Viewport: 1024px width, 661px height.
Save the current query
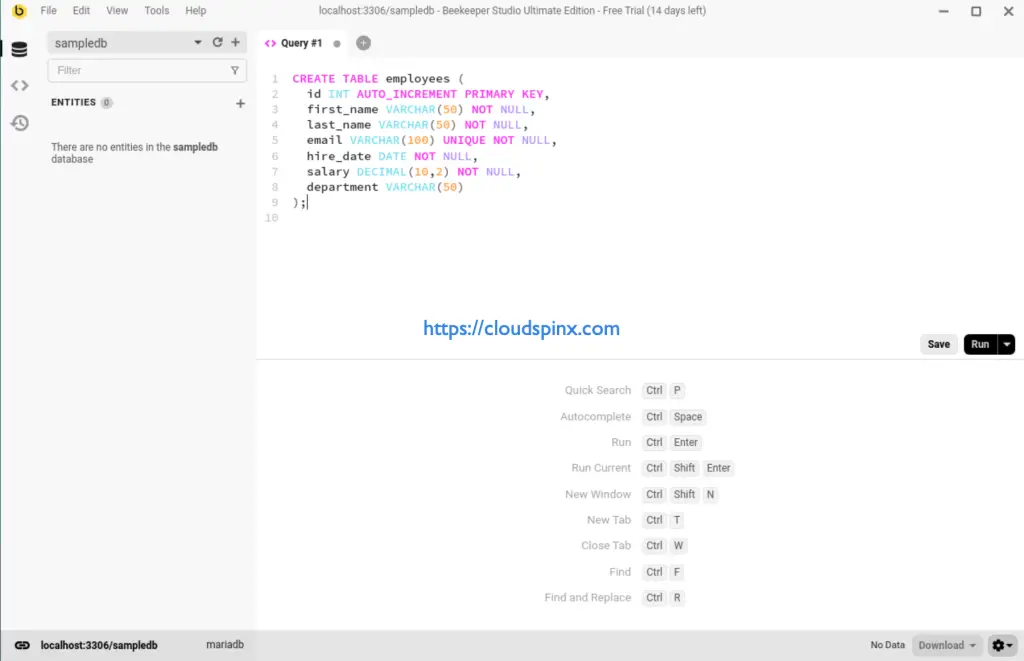tap(938, 343)
